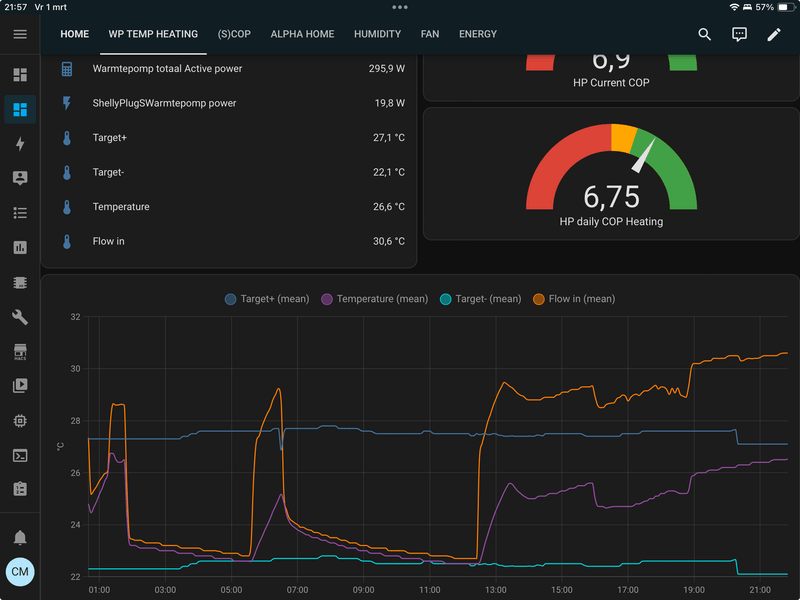Toggle Target+ (mean) series in chart legend
Image resolution: width=800 pixels, height=600 pixels.
267,299
